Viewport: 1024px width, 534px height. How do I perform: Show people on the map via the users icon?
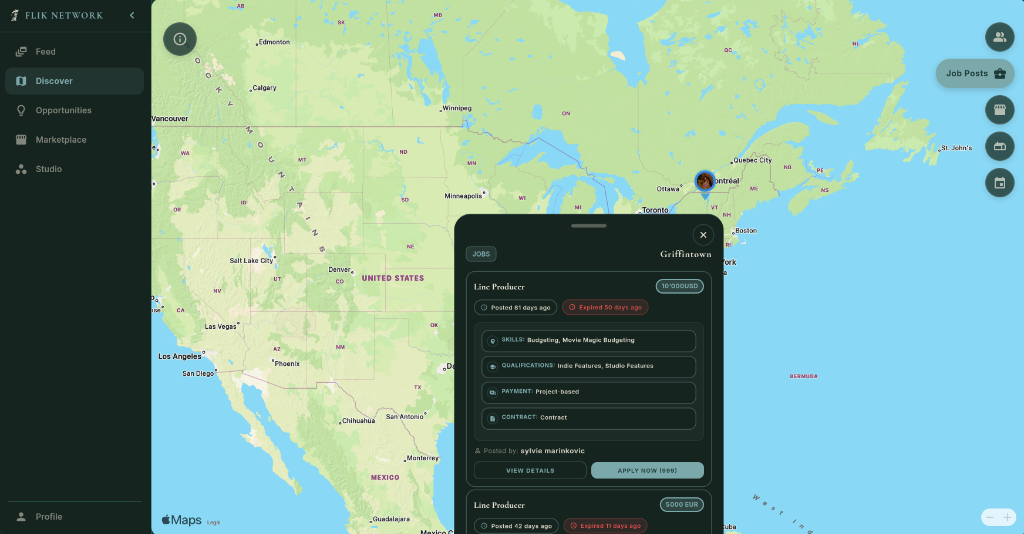(x=999, y=37)
